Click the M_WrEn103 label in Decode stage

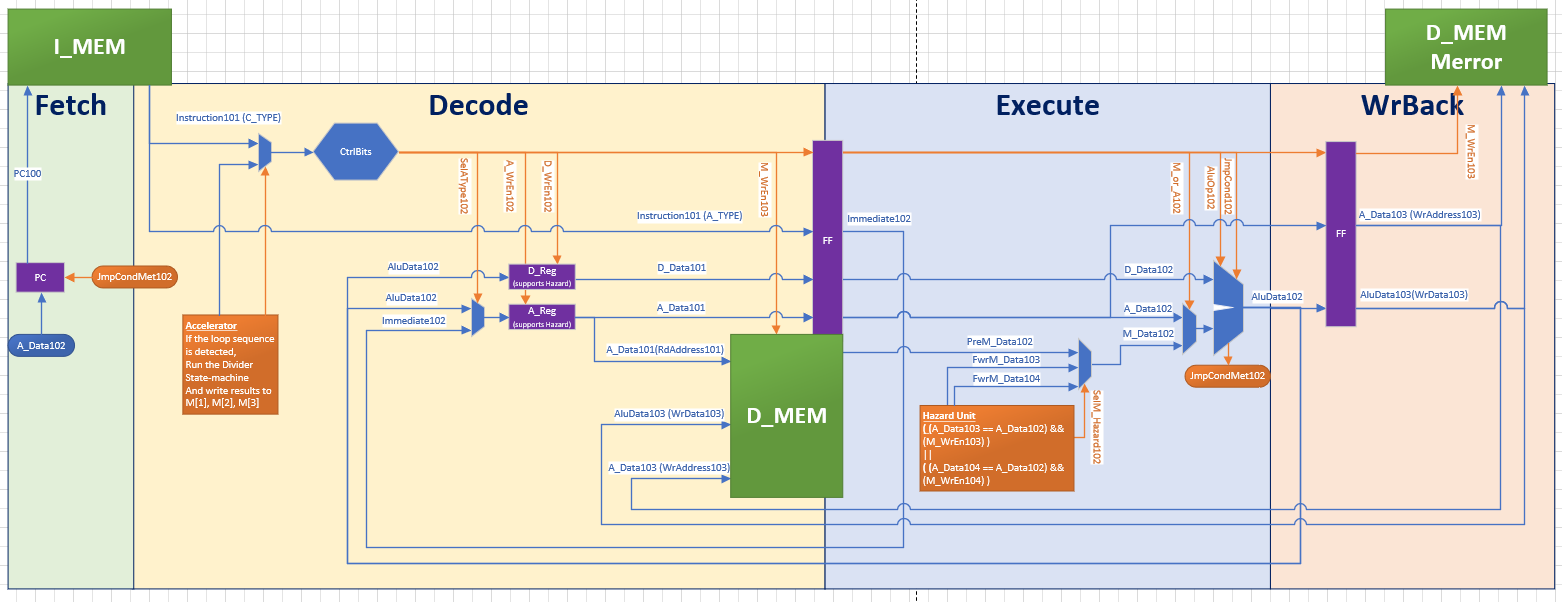pos(764,189)
